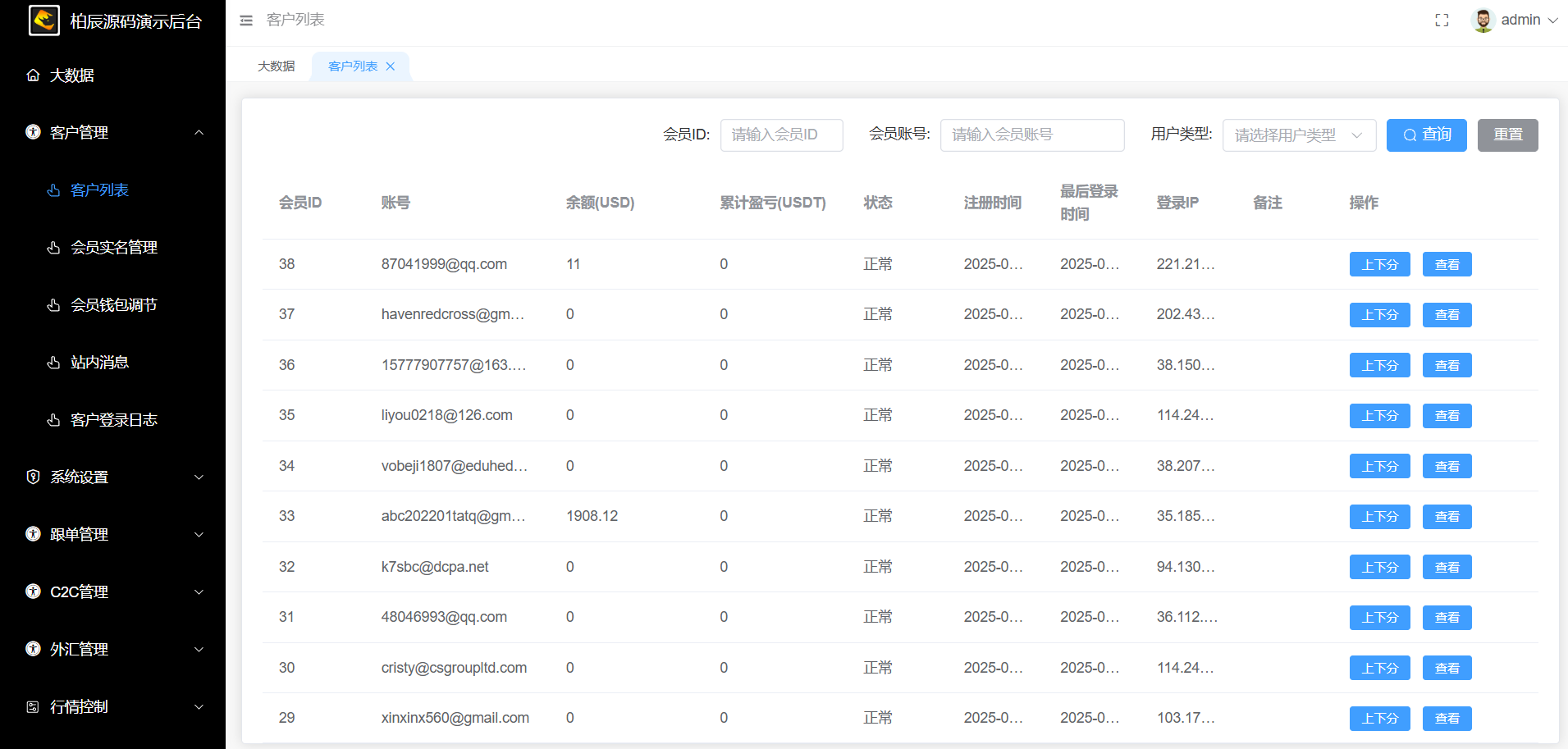1568x749 pixels.
Task: Focus the 会员ID input field
Action: coord(782,135)
